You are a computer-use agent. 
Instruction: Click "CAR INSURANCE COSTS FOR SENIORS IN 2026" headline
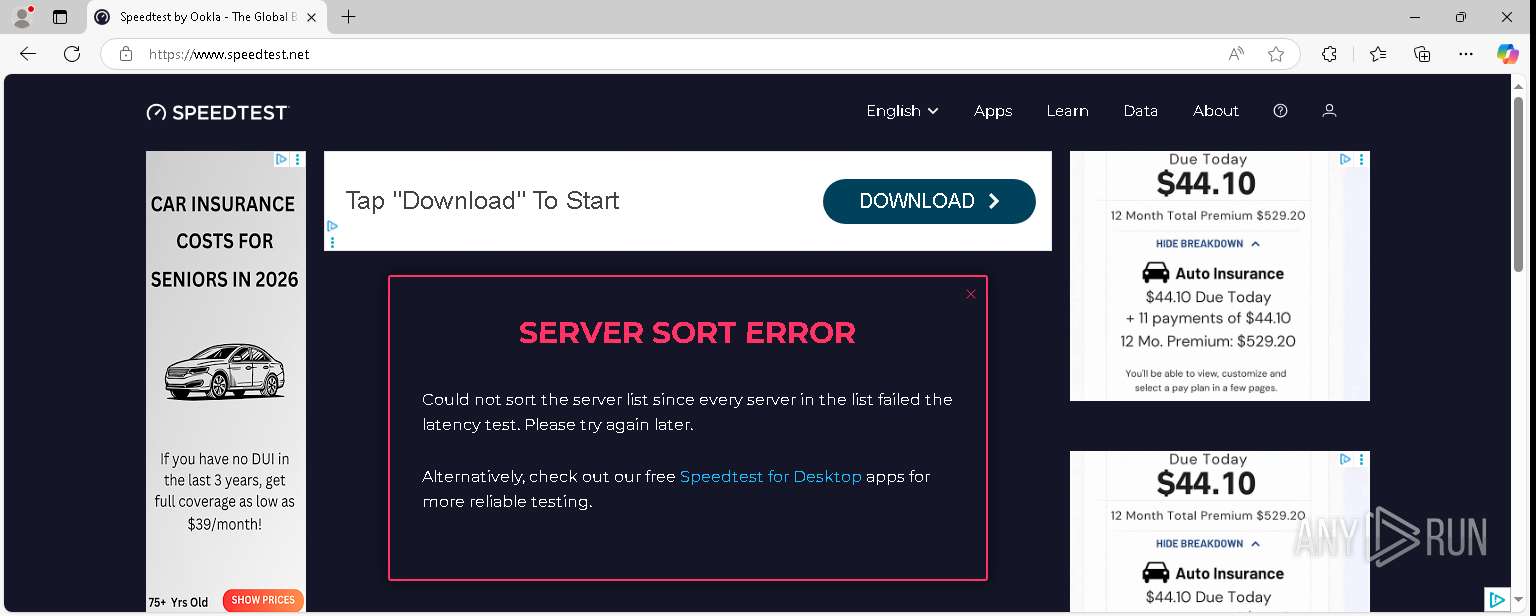225,242
